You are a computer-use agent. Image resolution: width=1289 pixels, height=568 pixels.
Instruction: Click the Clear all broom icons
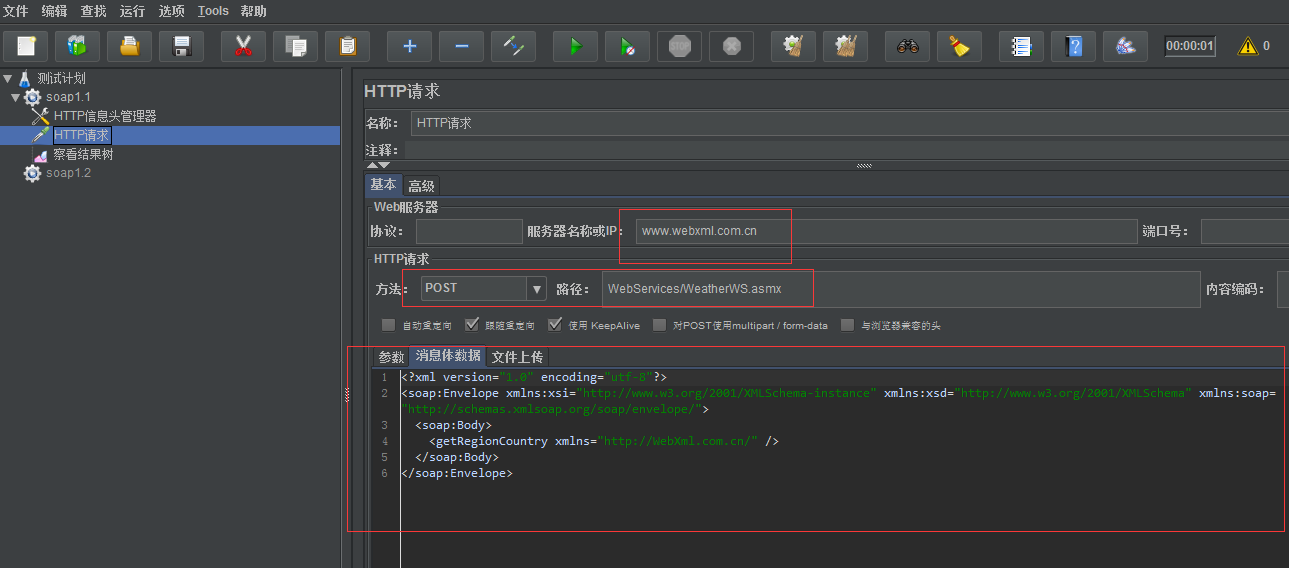[x=845, y=46]
